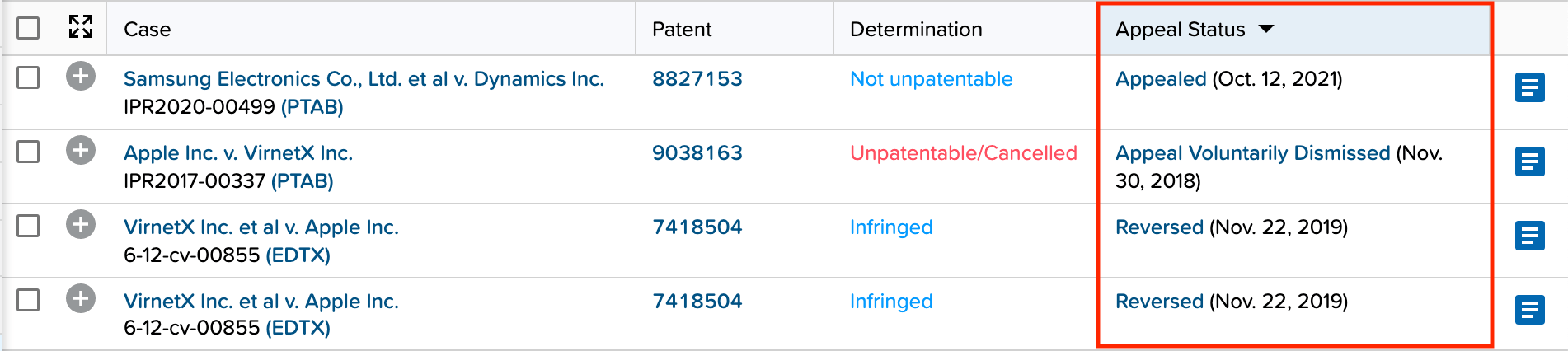Click the expand-all arrows icon in header
The height and width of the screenshot is (351, 1568).
click(x=81, y=27)
